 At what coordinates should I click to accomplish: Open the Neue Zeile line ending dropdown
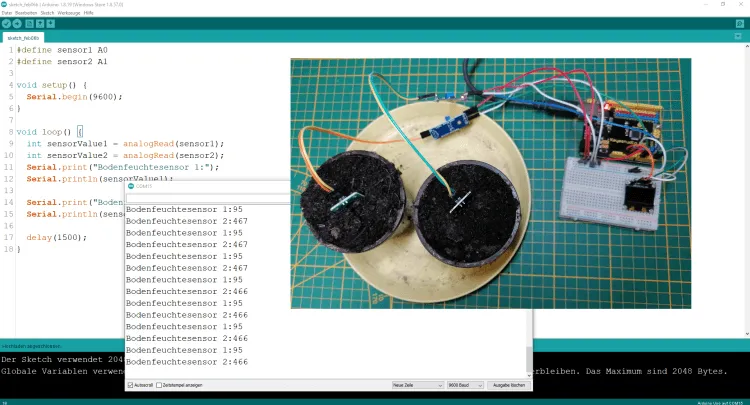(x=415, y=384)
